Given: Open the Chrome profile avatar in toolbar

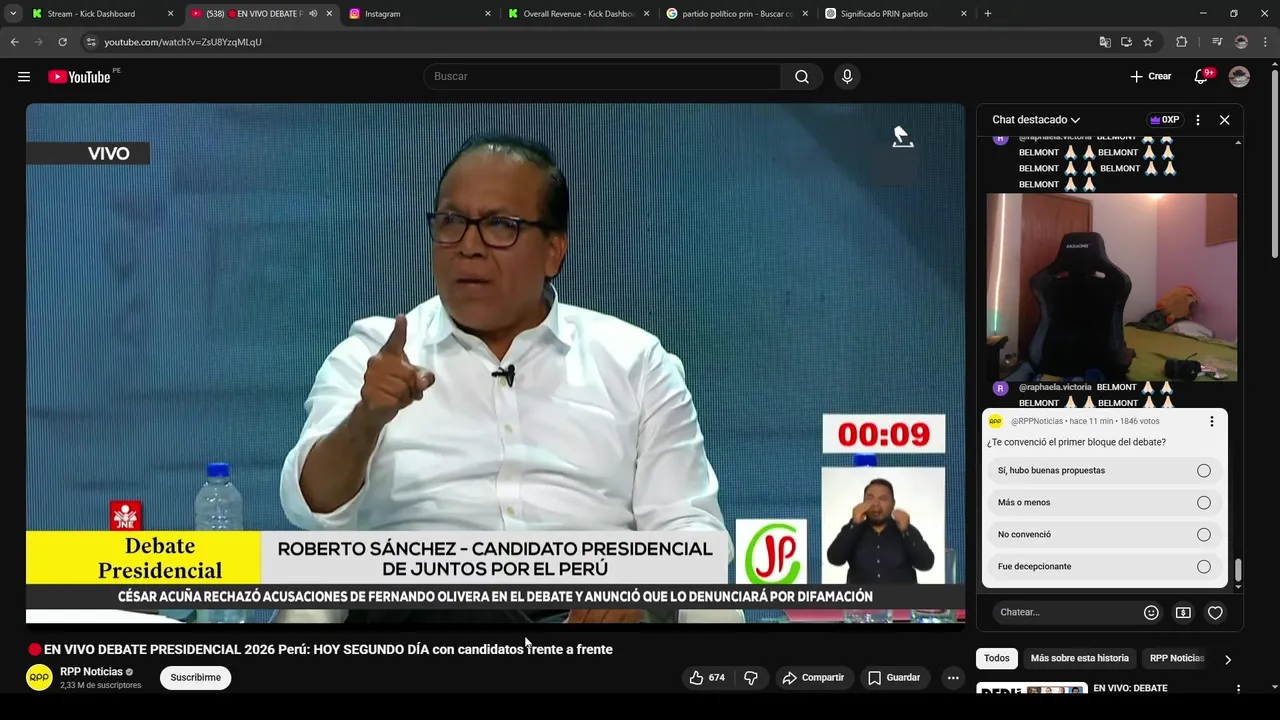Looking at the screenshot, I should (1241, 42).
